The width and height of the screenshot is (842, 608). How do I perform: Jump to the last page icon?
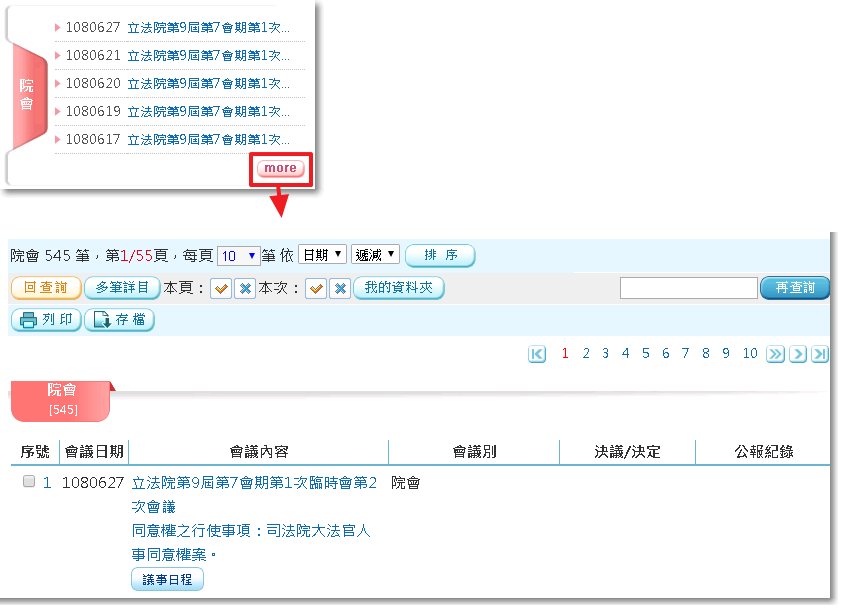(x=820, y=354)
